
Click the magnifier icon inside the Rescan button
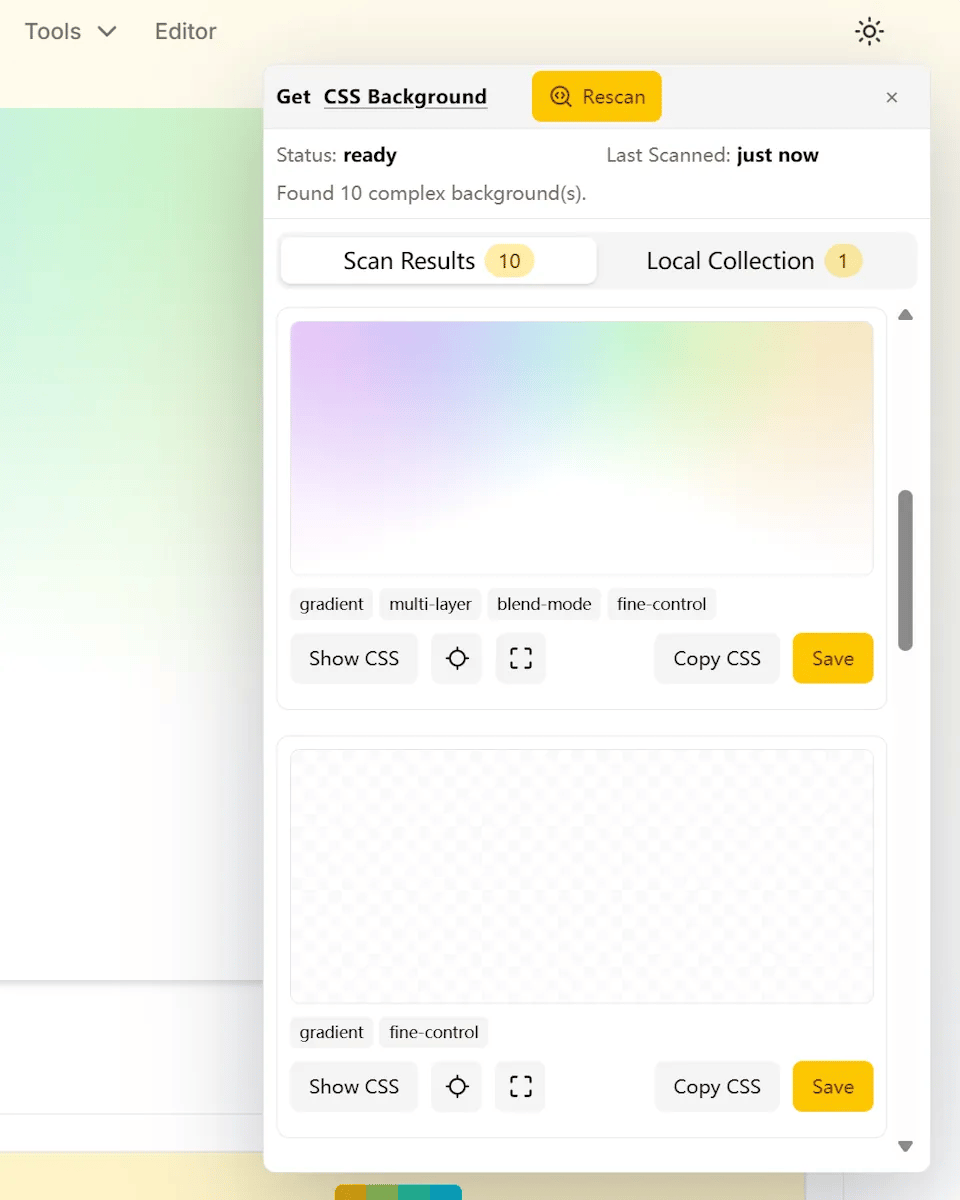(560, 96)
